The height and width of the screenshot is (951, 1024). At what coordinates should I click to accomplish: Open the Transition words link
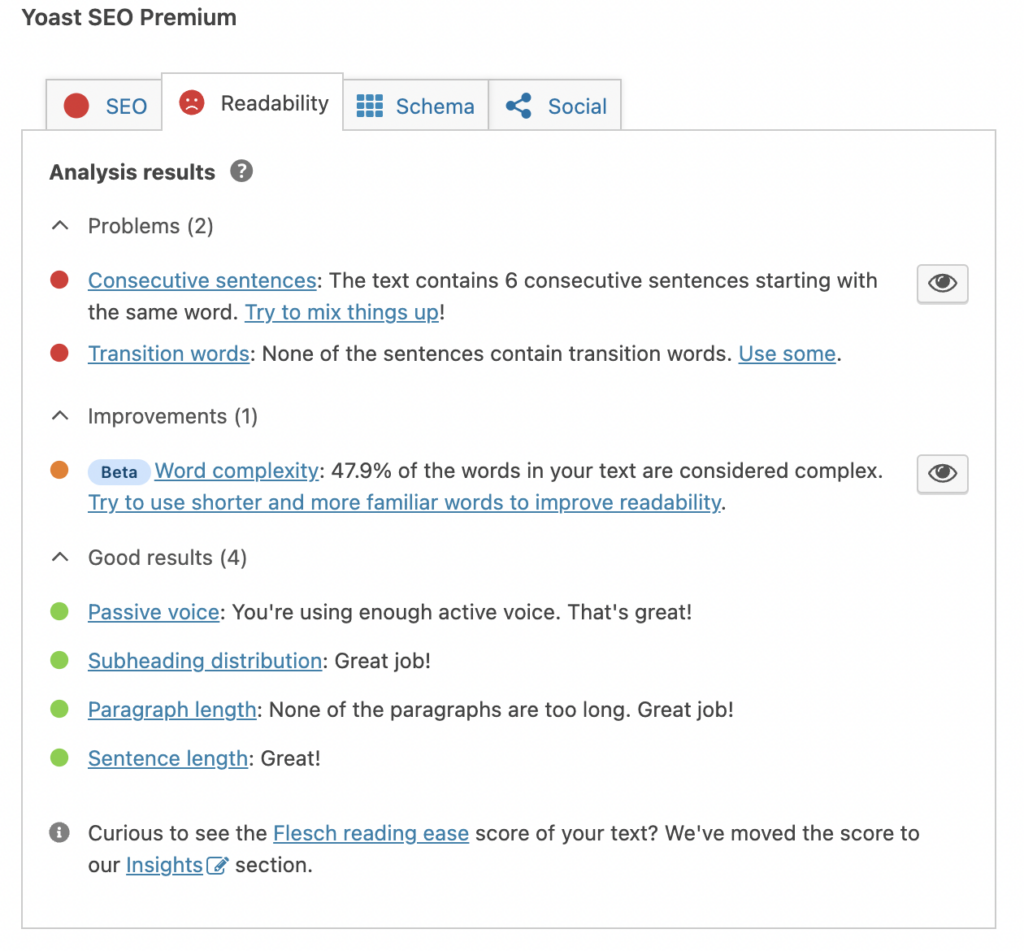tap(169, 353)
